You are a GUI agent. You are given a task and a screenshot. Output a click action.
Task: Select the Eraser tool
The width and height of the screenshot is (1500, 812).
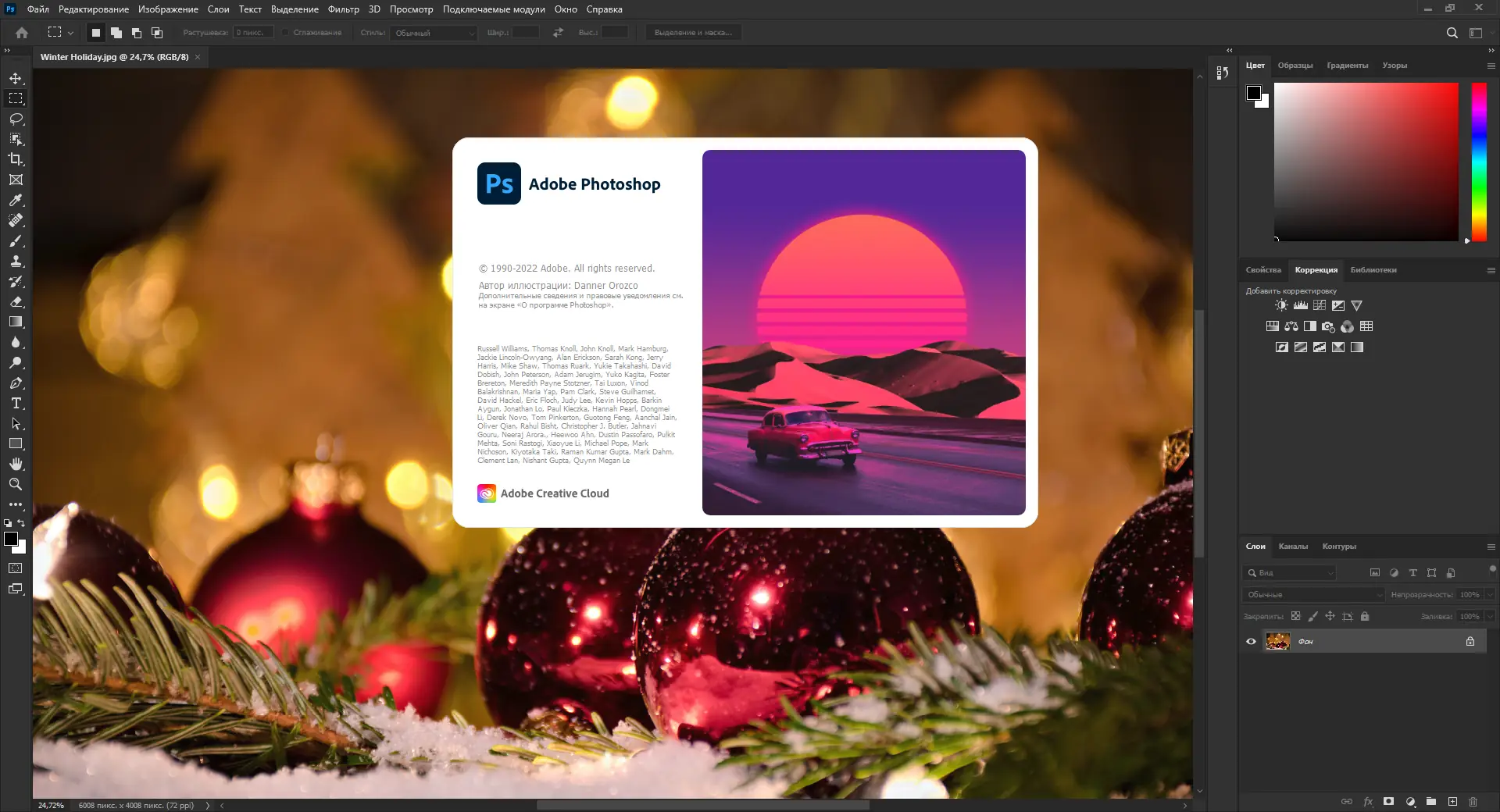[16, 301]
